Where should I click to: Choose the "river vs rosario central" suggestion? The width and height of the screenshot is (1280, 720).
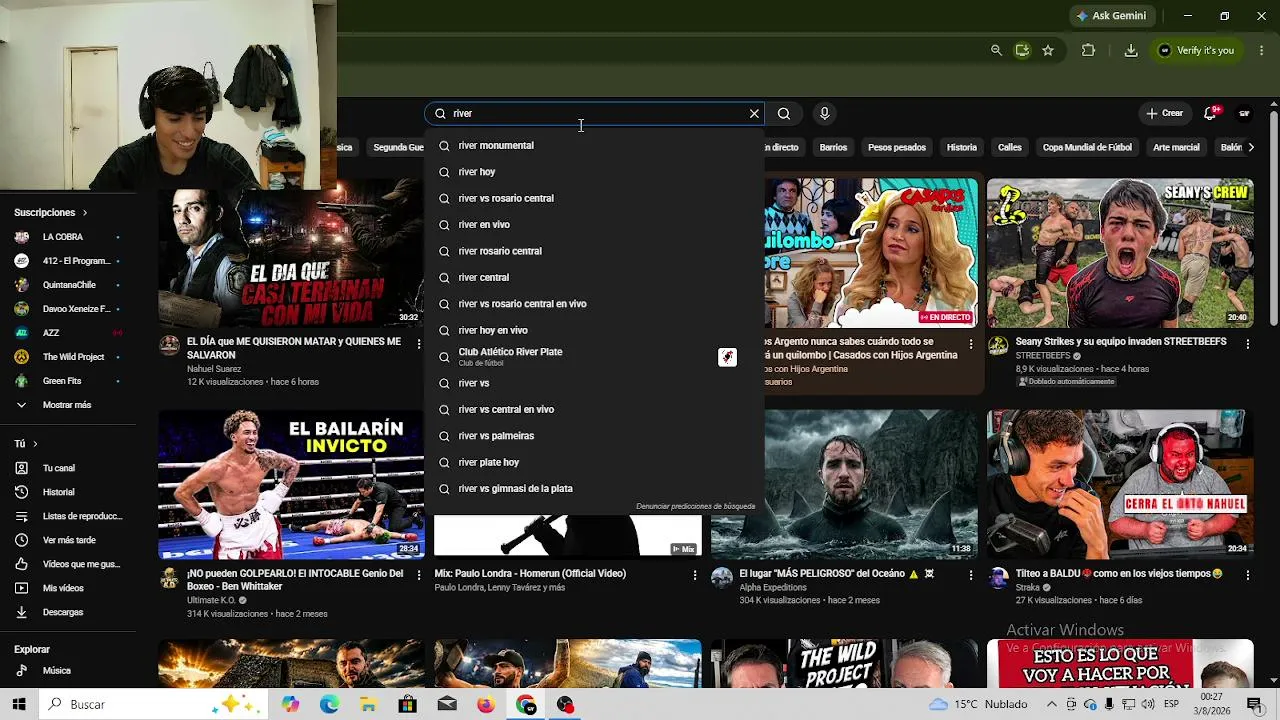point(594,198)
